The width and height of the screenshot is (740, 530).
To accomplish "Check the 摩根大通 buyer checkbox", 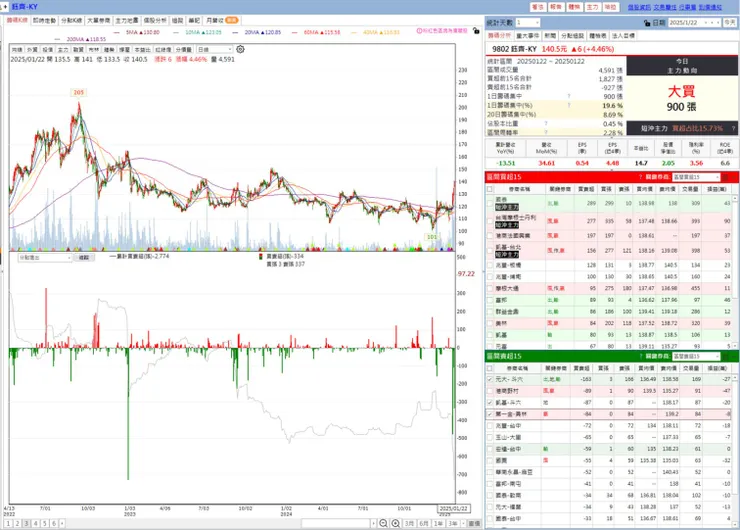I will [490, 288].
